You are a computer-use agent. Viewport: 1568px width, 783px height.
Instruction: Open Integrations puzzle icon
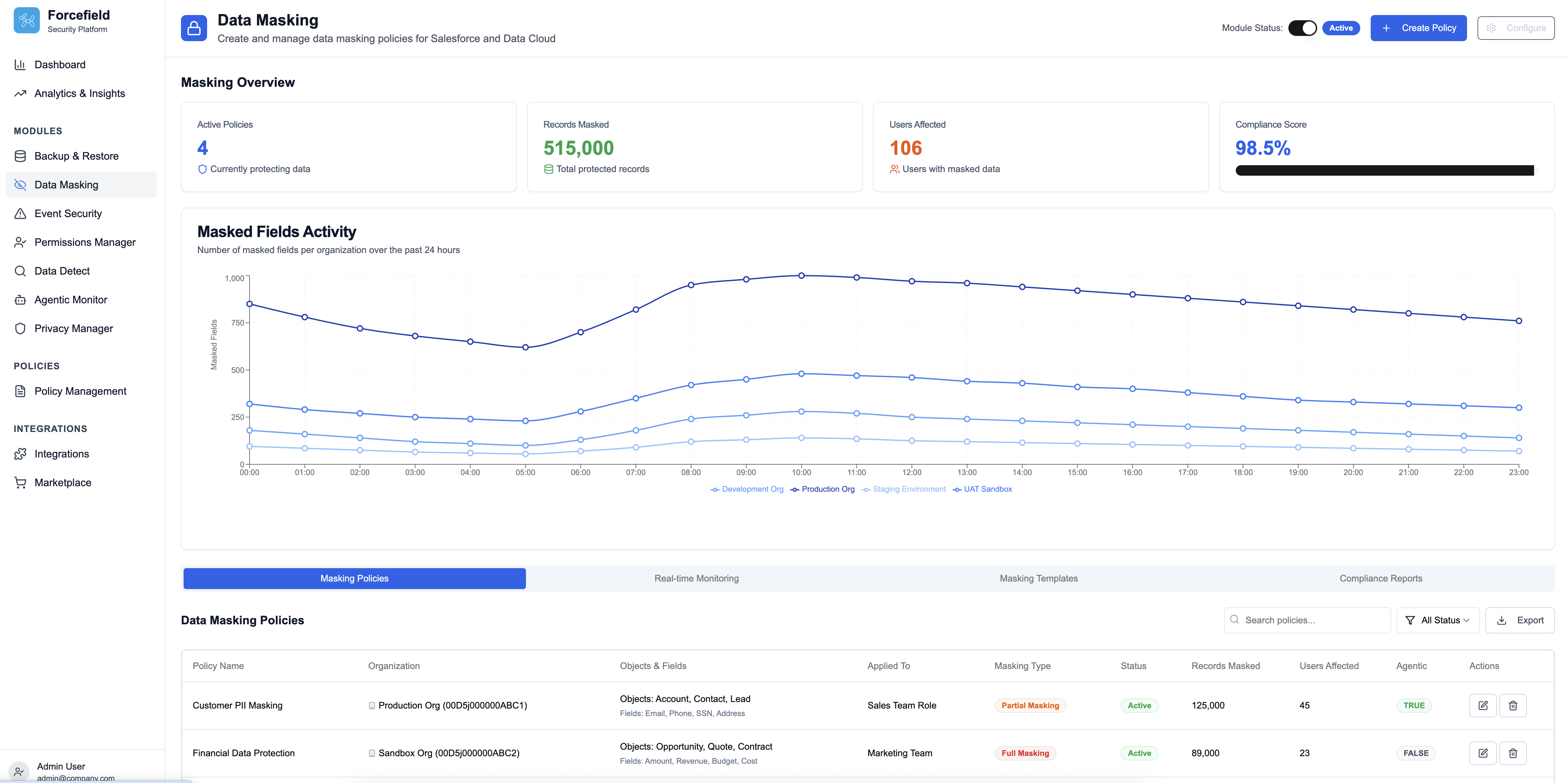(x=20, y=454)
